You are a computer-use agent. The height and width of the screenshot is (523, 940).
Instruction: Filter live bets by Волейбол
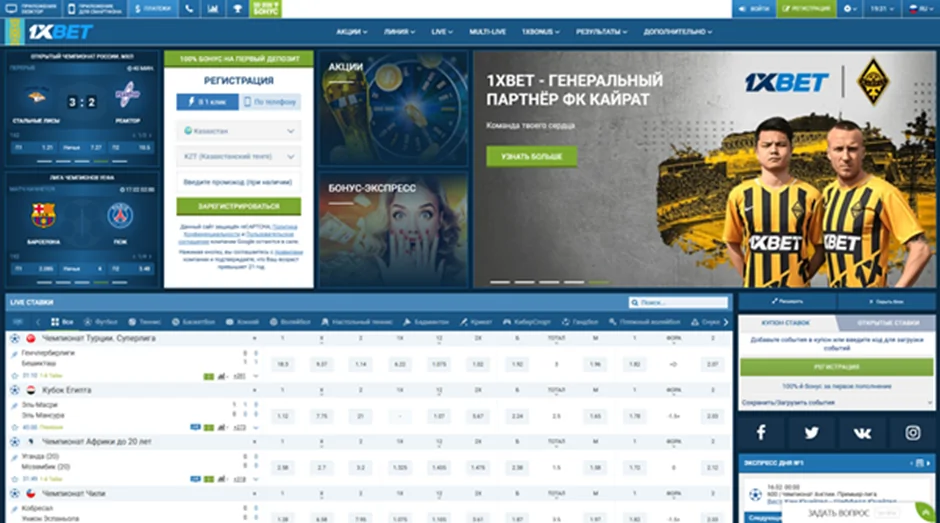pyautogui.click(x=290, y=322)
